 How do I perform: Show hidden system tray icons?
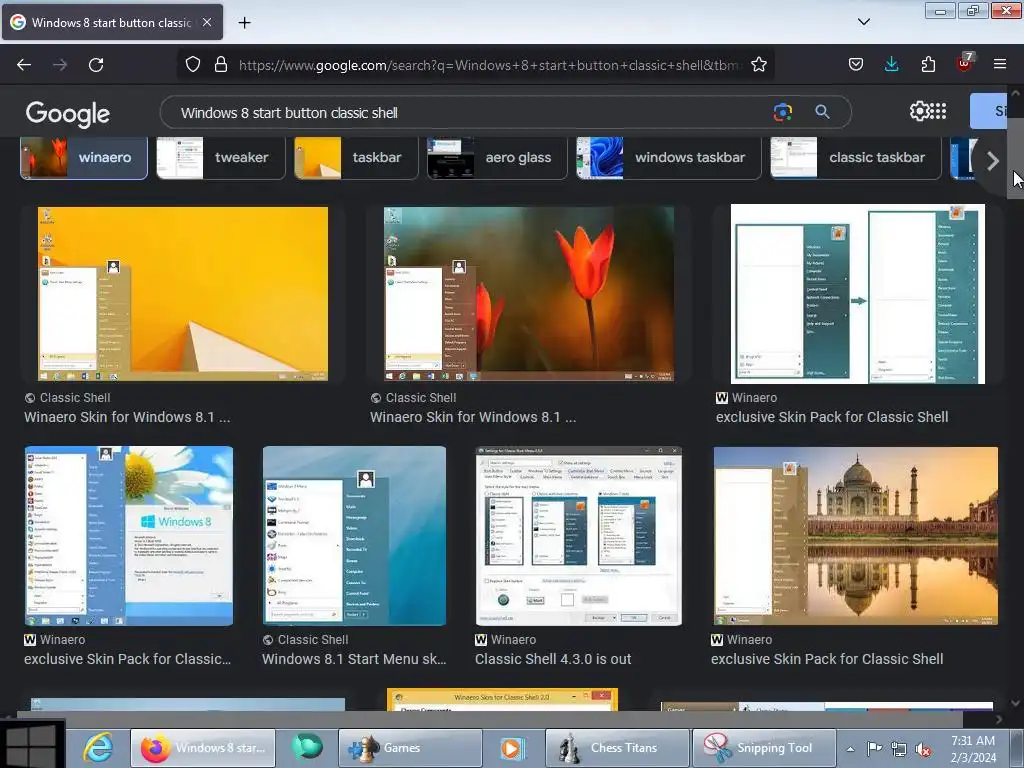point(850,749)
